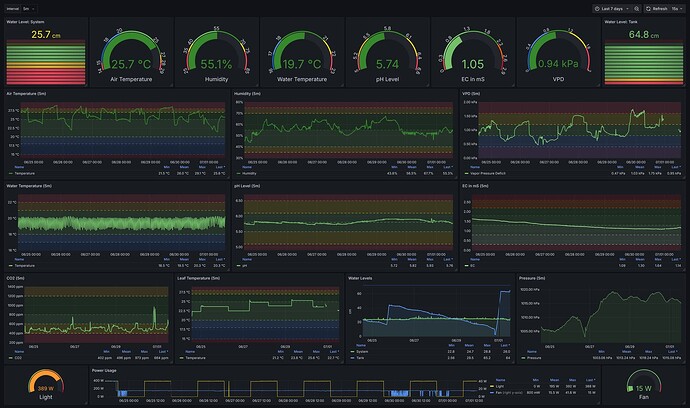Viewport: 690px width, 408px height.
Task: Click the Humidity gauge showing 55.1%
Action: click(218, 55)
